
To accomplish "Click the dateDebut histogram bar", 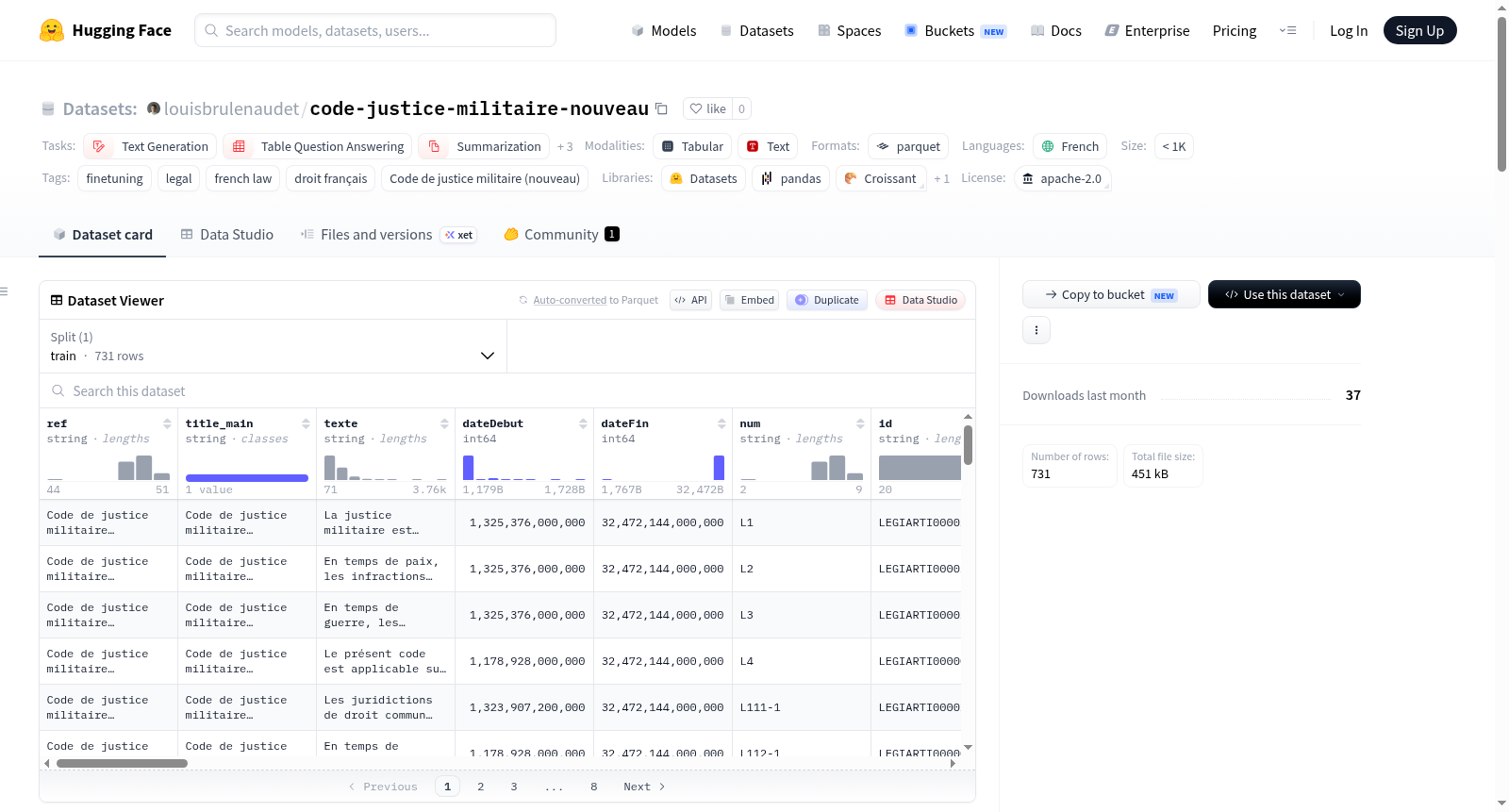I will 468,467.
